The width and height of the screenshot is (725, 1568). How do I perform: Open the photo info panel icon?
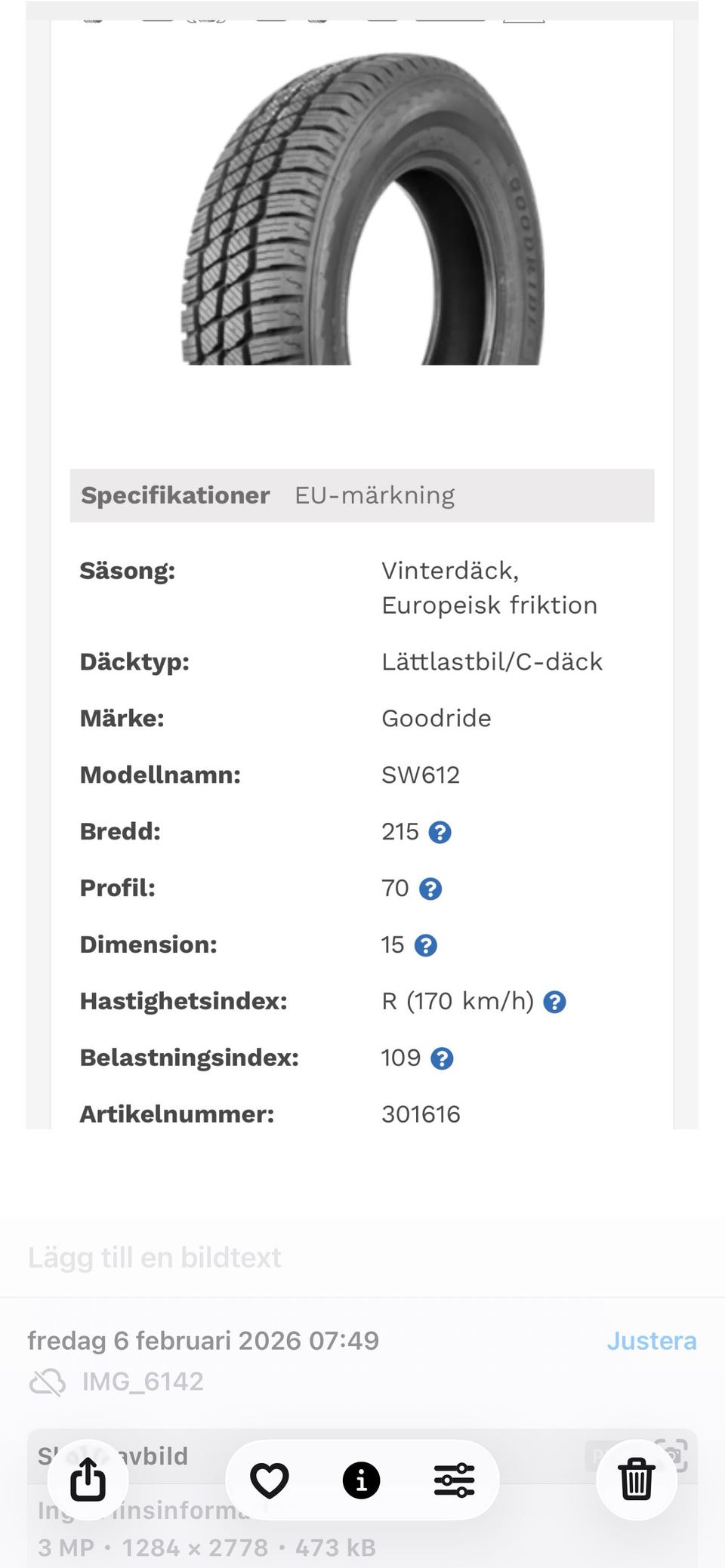[362, 1480]
